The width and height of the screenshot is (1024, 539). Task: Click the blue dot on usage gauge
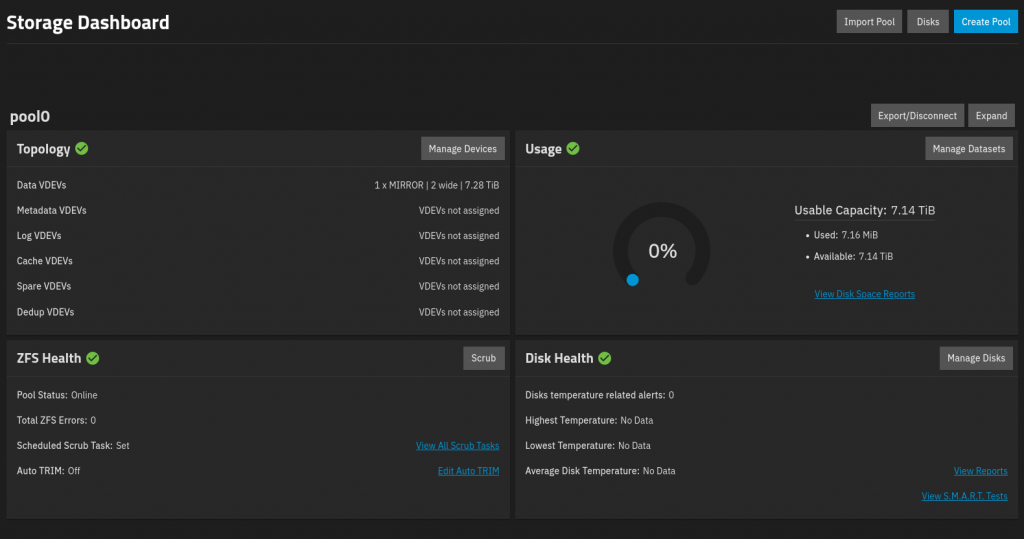(632, 280)
